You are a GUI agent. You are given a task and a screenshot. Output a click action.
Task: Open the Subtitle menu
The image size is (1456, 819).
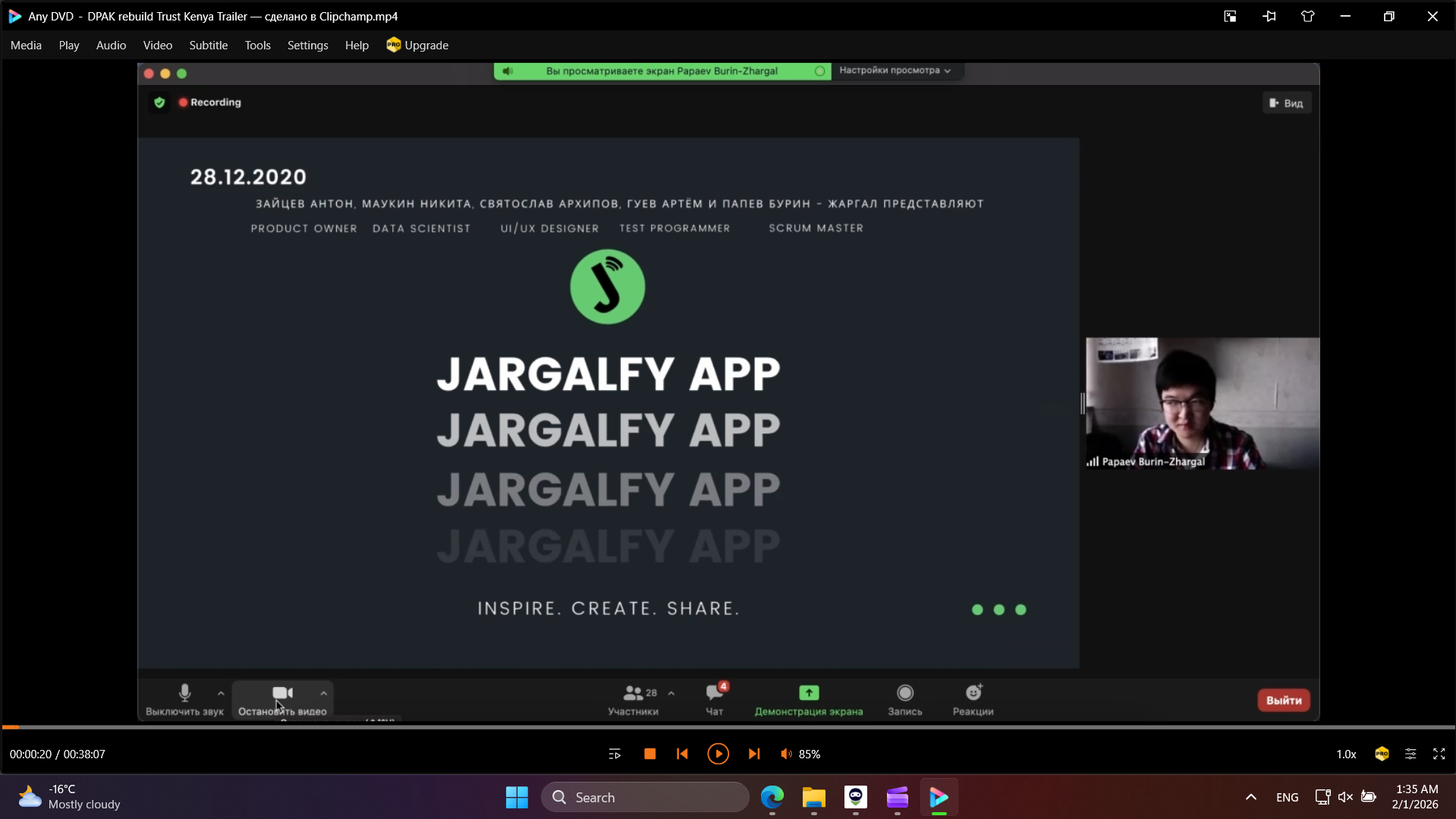point(209,46)
